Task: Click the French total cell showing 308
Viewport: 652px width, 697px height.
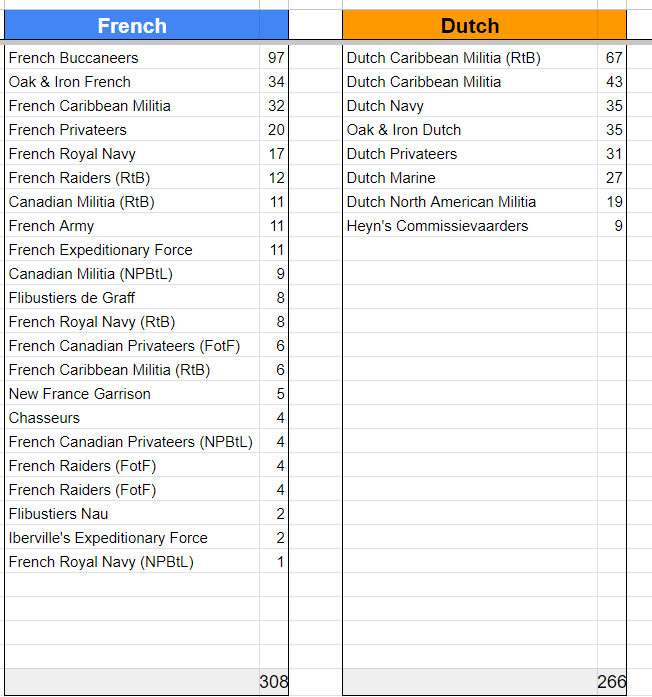Action: click(x=273, y=682)
